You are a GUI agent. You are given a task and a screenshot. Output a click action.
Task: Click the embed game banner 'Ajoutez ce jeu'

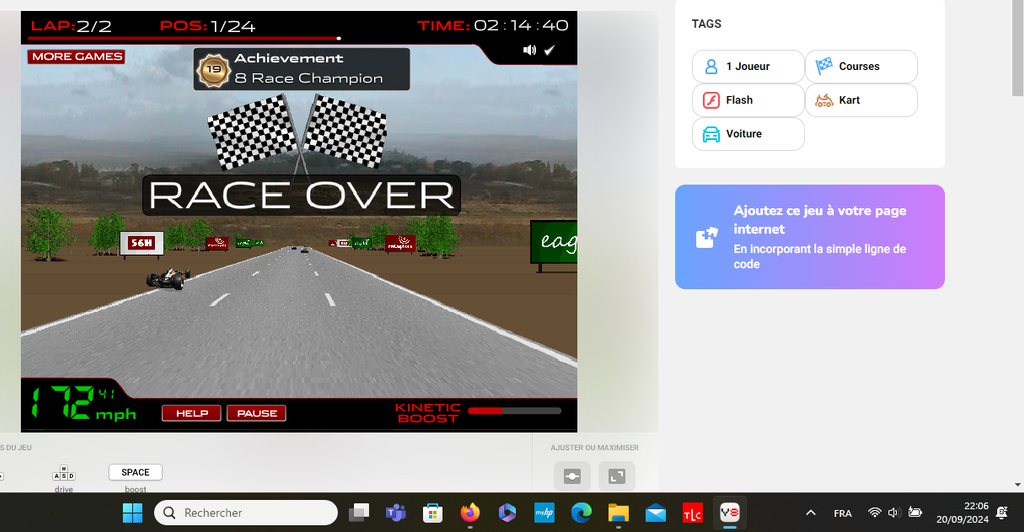pyautogui.click(x=809, y=237)
